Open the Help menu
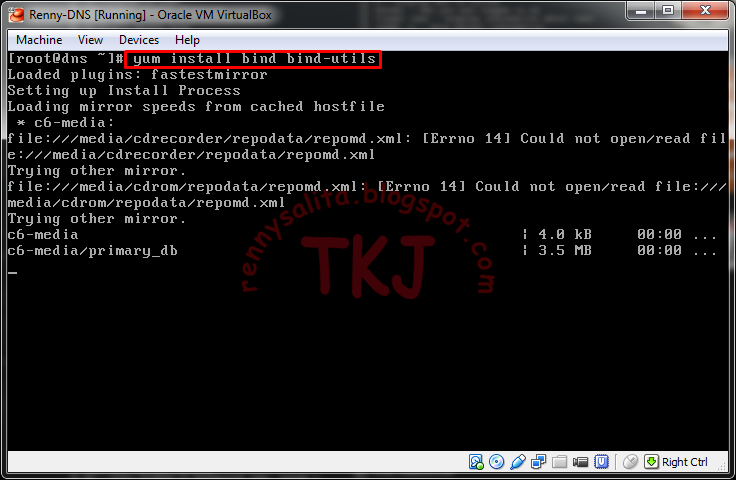 (x=187, y=40)
